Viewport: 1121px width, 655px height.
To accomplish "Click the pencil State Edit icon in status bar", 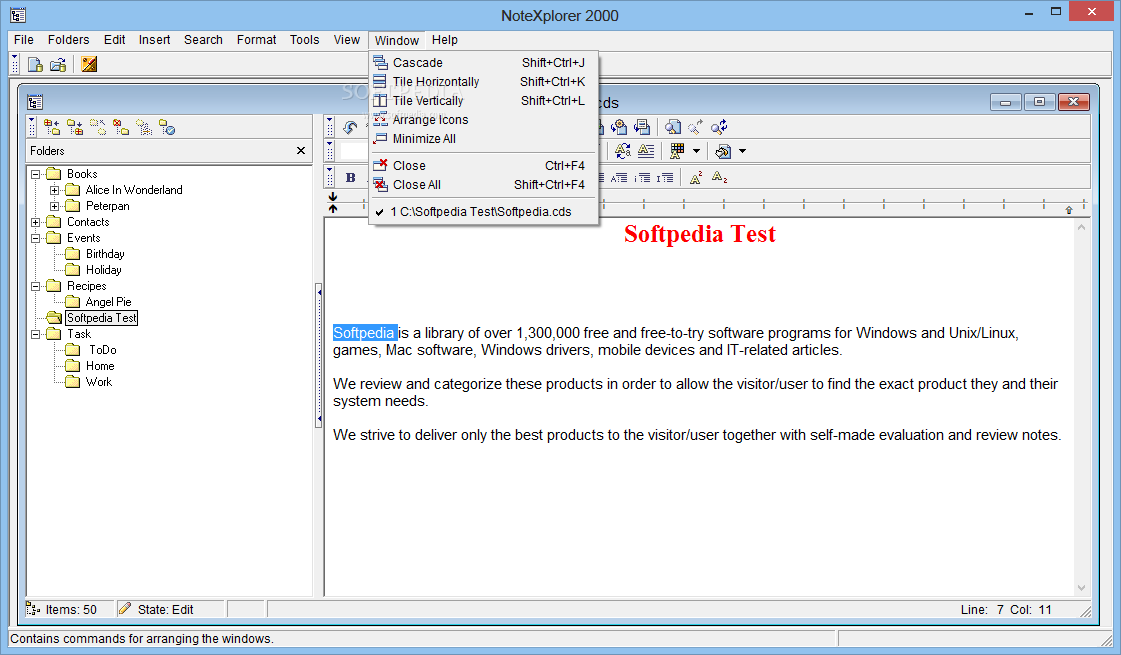I will coord(125,609).
